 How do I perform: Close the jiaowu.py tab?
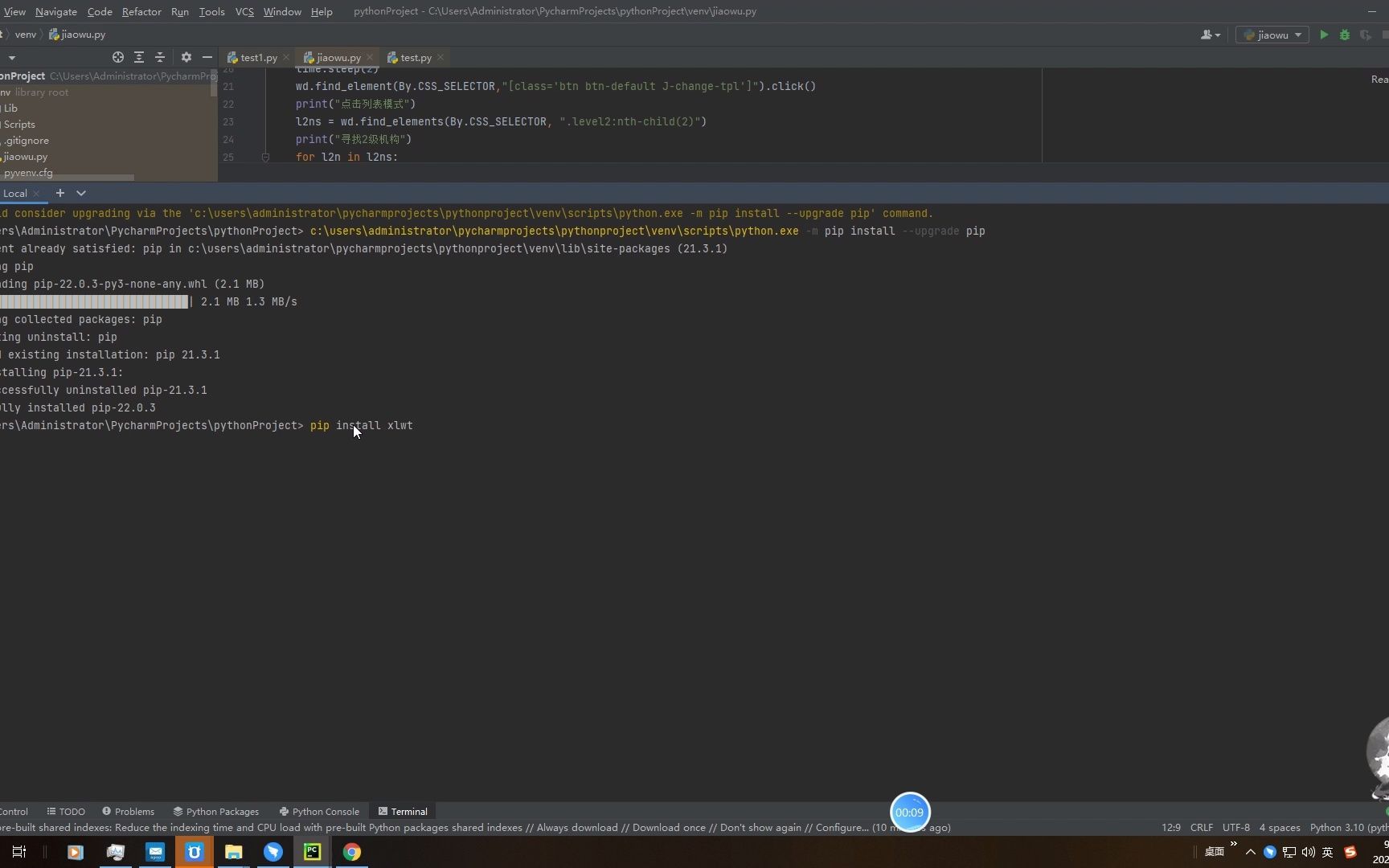click(370, 57)
